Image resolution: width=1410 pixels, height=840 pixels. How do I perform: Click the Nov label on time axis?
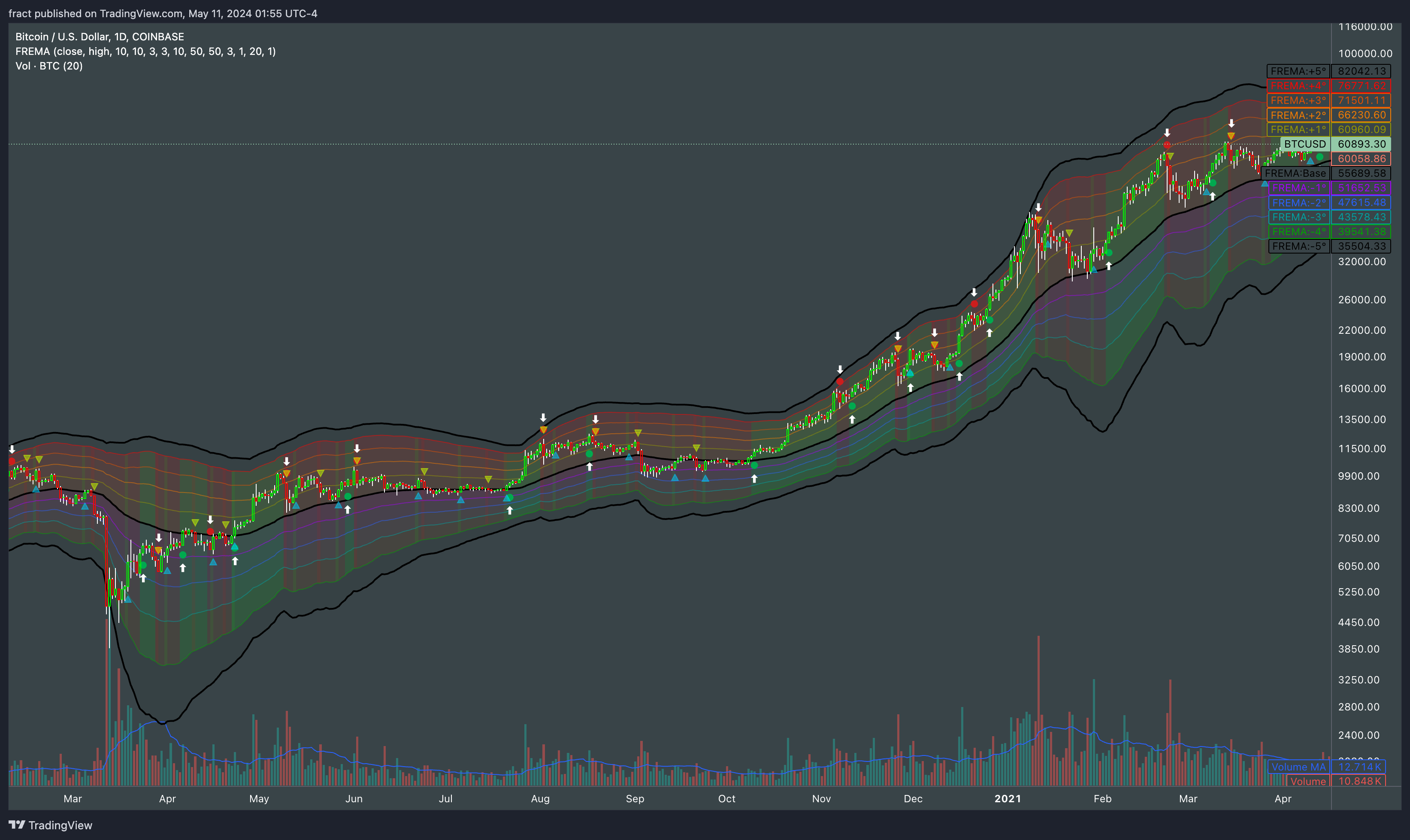pos(821,799)
